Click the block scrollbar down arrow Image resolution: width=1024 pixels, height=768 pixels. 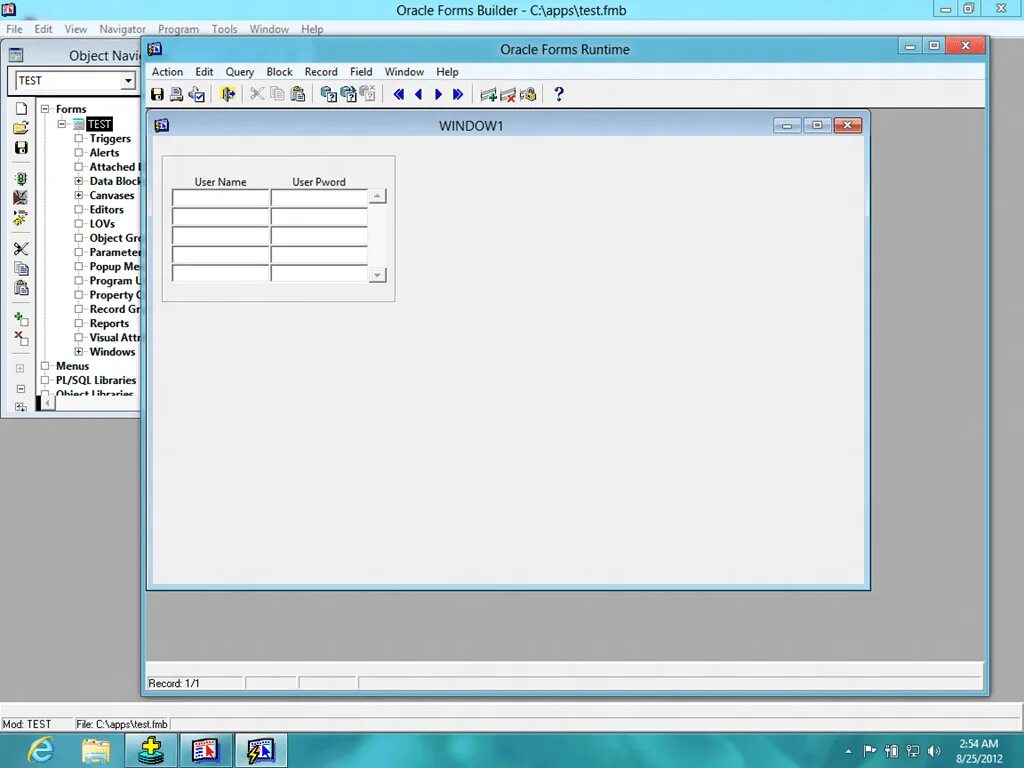[x=377, y=275]
